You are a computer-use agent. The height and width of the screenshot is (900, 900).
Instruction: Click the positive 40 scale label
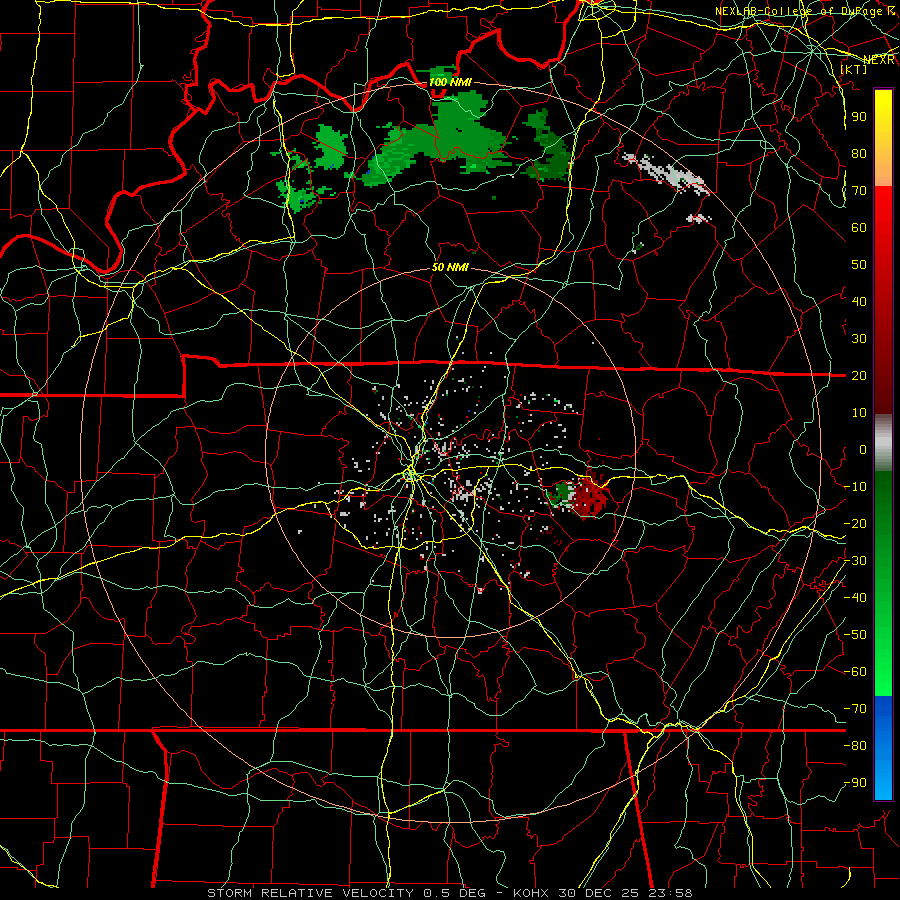tap(859, 302)
